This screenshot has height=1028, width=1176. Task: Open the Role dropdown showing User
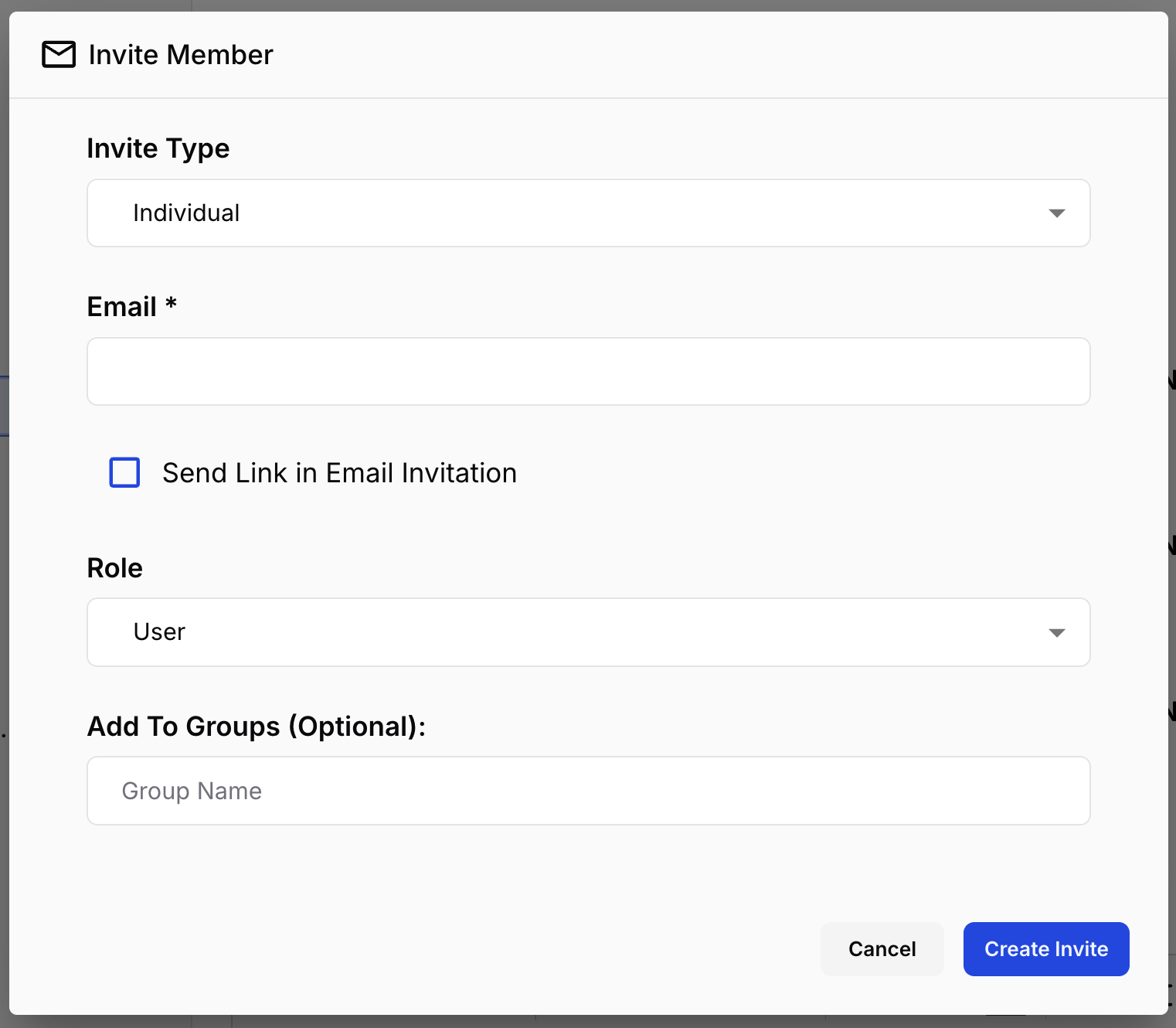[x=588, y=632]
